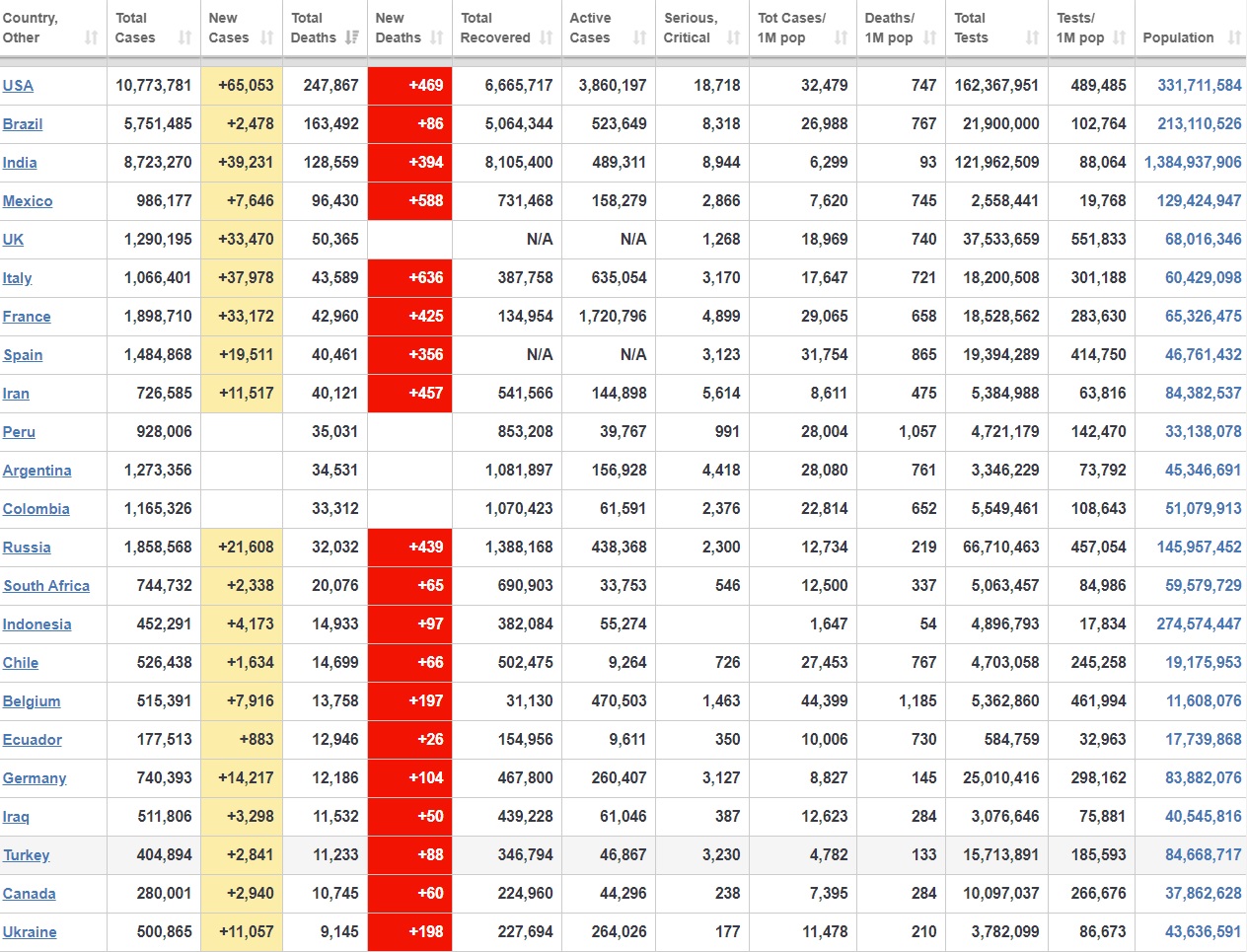
Task: Click USA total cases value 10,773,781
Action: click(x=154, y=85)
